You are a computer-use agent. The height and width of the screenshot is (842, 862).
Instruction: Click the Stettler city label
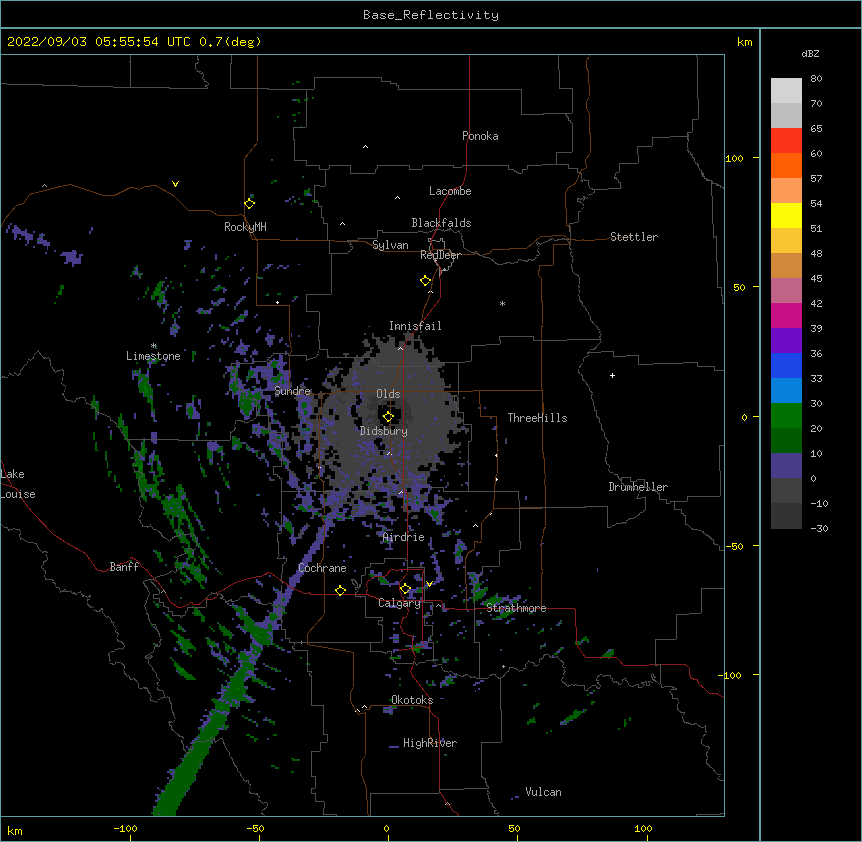634,237
